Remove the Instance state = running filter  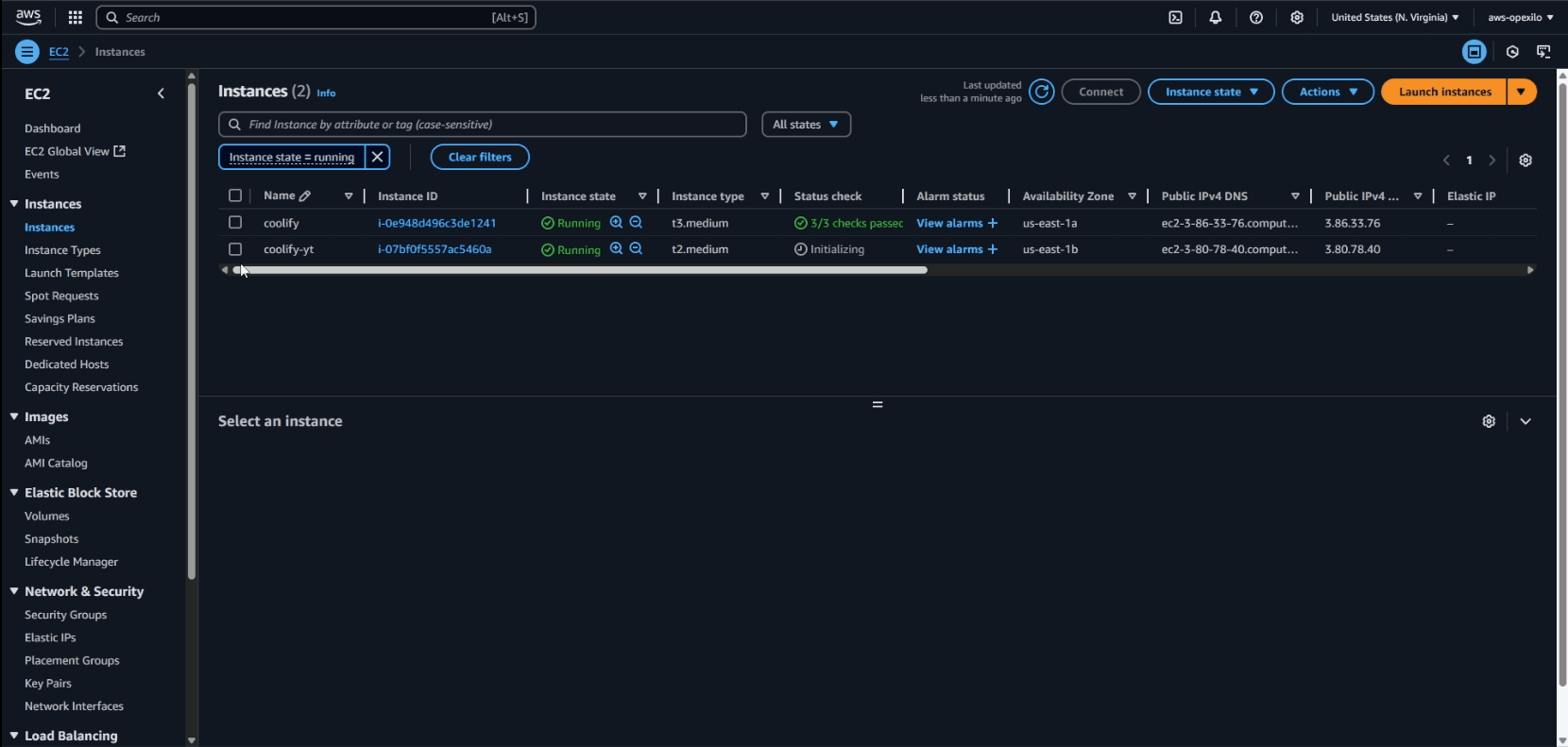coord(377,157)
